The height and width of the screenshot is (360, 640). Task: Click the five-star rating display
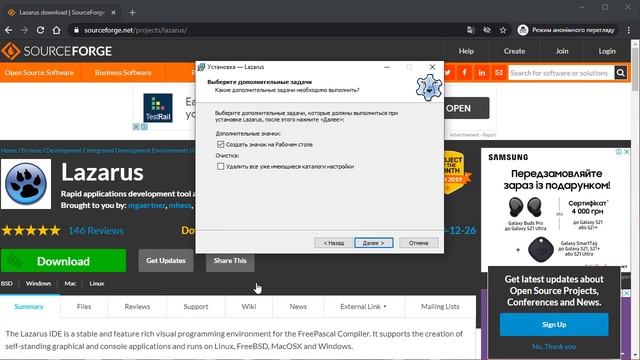[31, 231]
